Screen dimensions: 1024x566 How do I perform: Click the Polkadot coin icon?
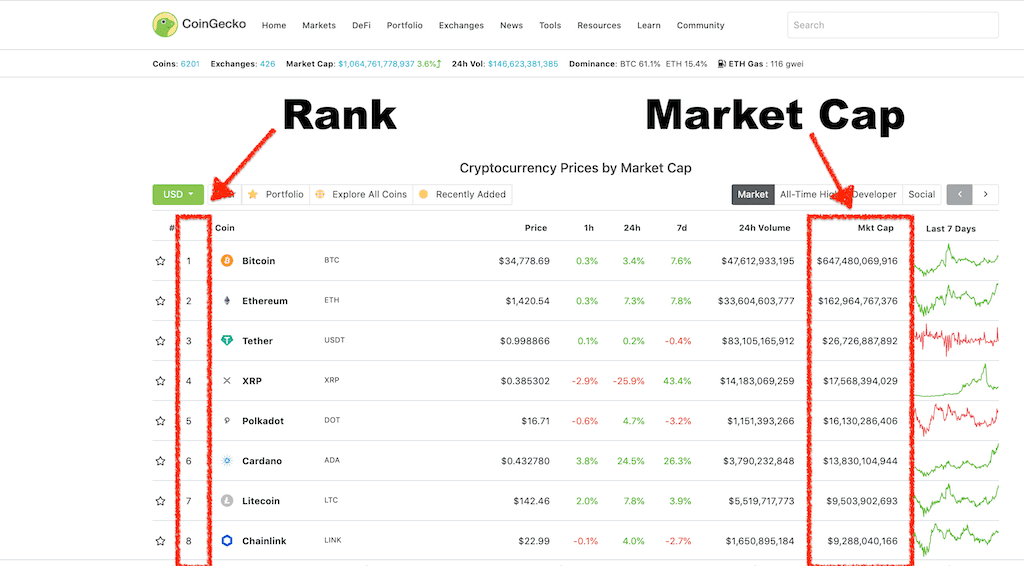tap(227, 420)
